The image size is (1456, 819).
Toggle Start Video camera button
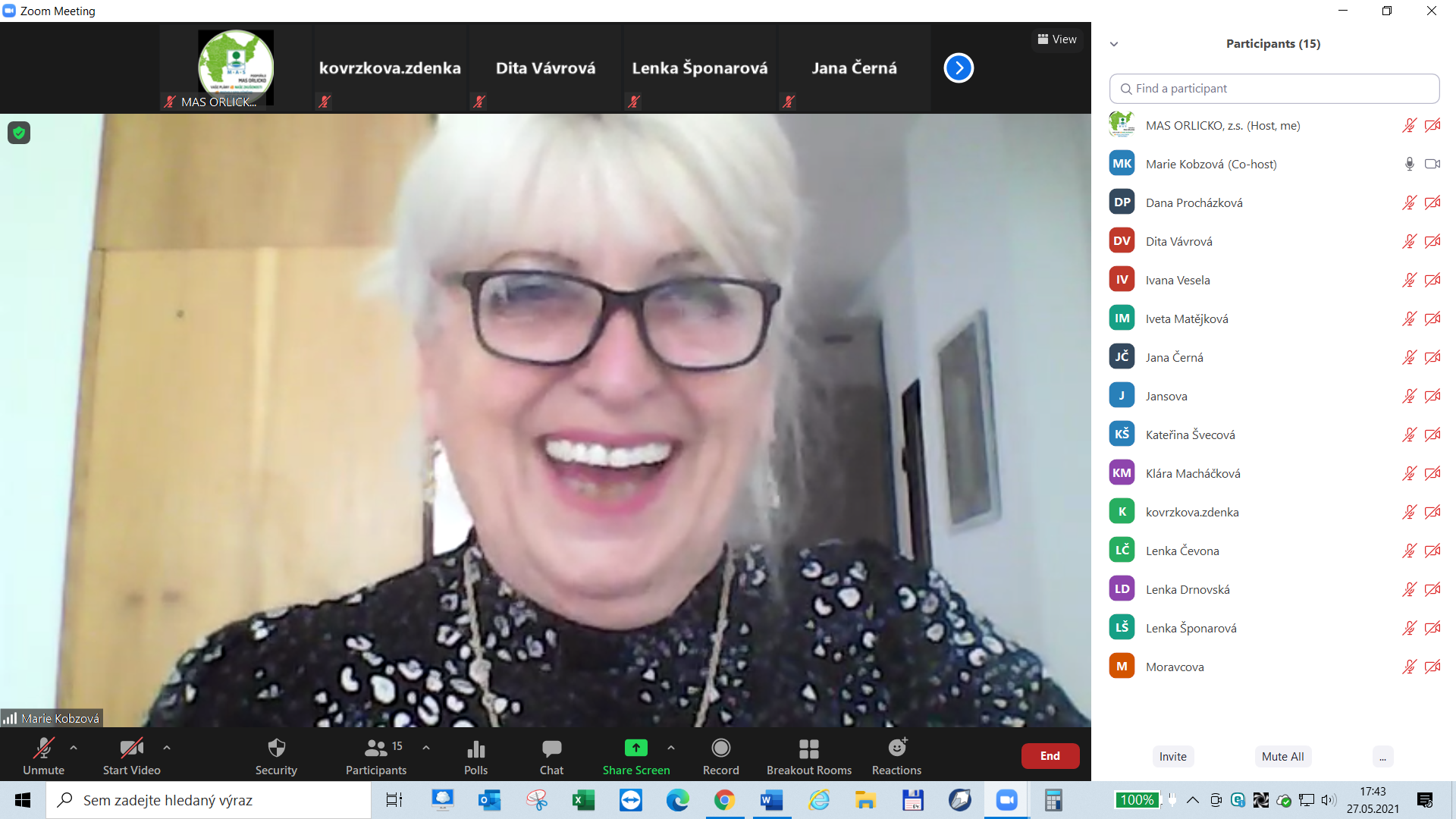click(131, 748)
